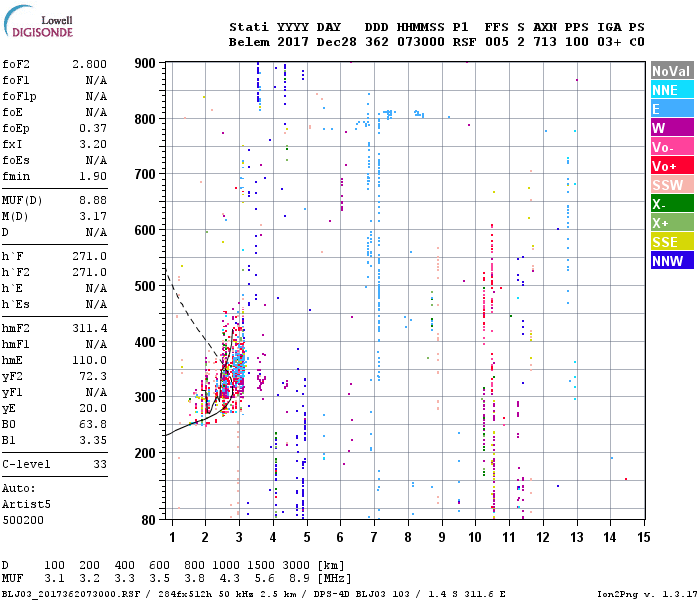Click the h`F2 value 271.0
The image size is (700, 600).
[89, 272]
